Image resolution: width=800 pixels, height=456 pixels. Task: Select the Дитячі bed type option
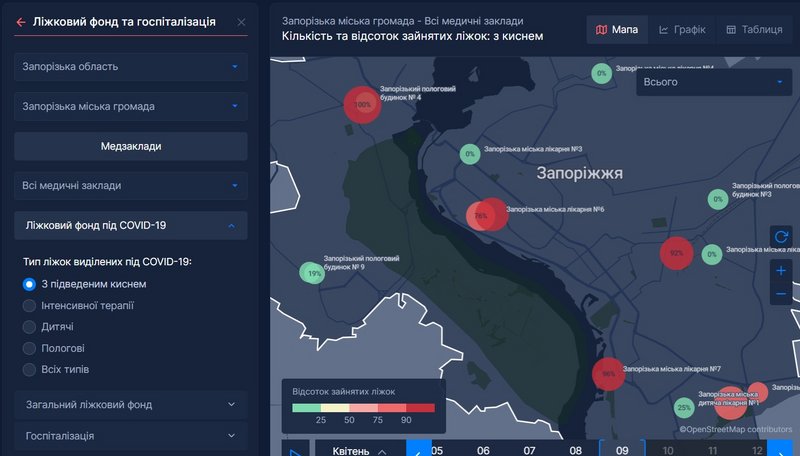(x=30, y=327)
